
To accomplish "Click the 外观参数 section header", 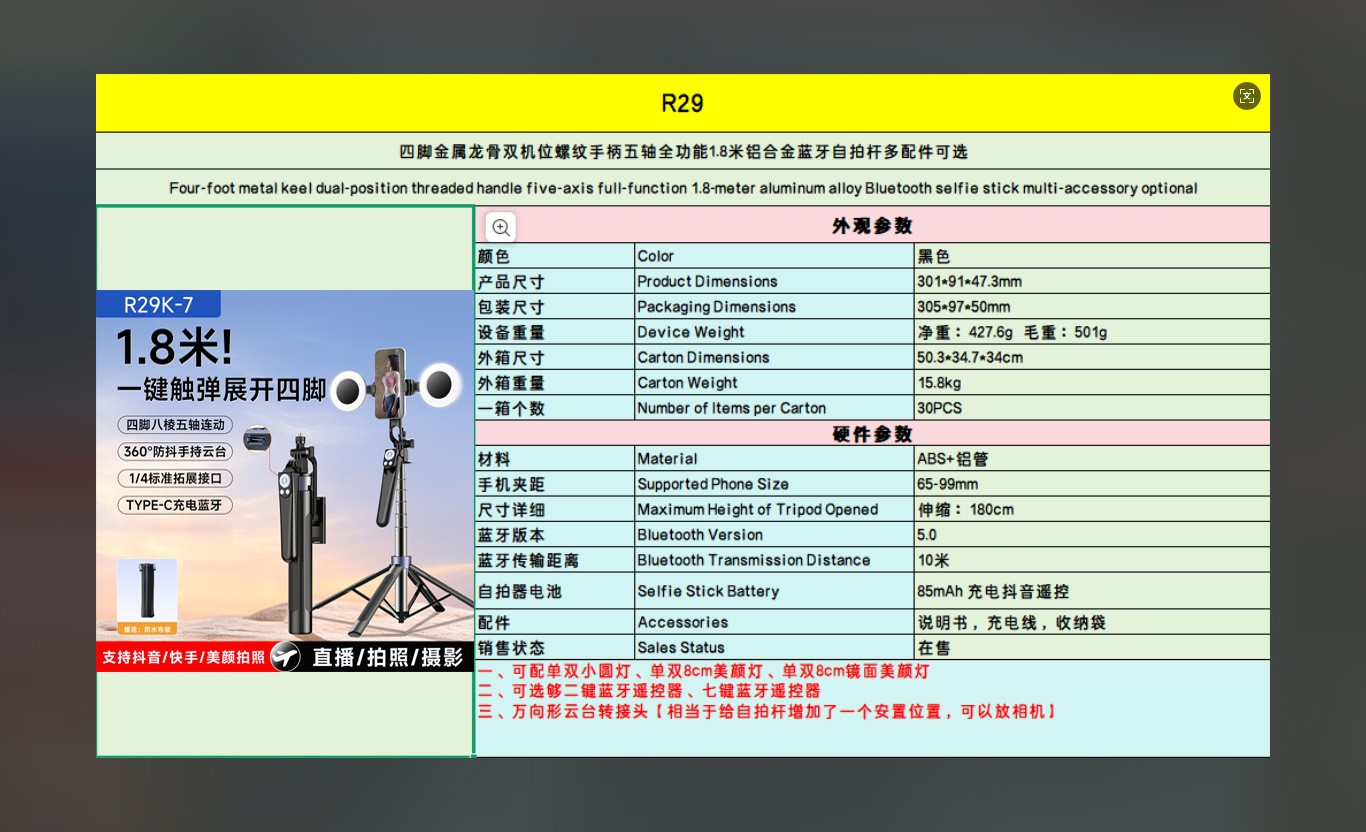I will pyautogui.click(x=871, y=226).
